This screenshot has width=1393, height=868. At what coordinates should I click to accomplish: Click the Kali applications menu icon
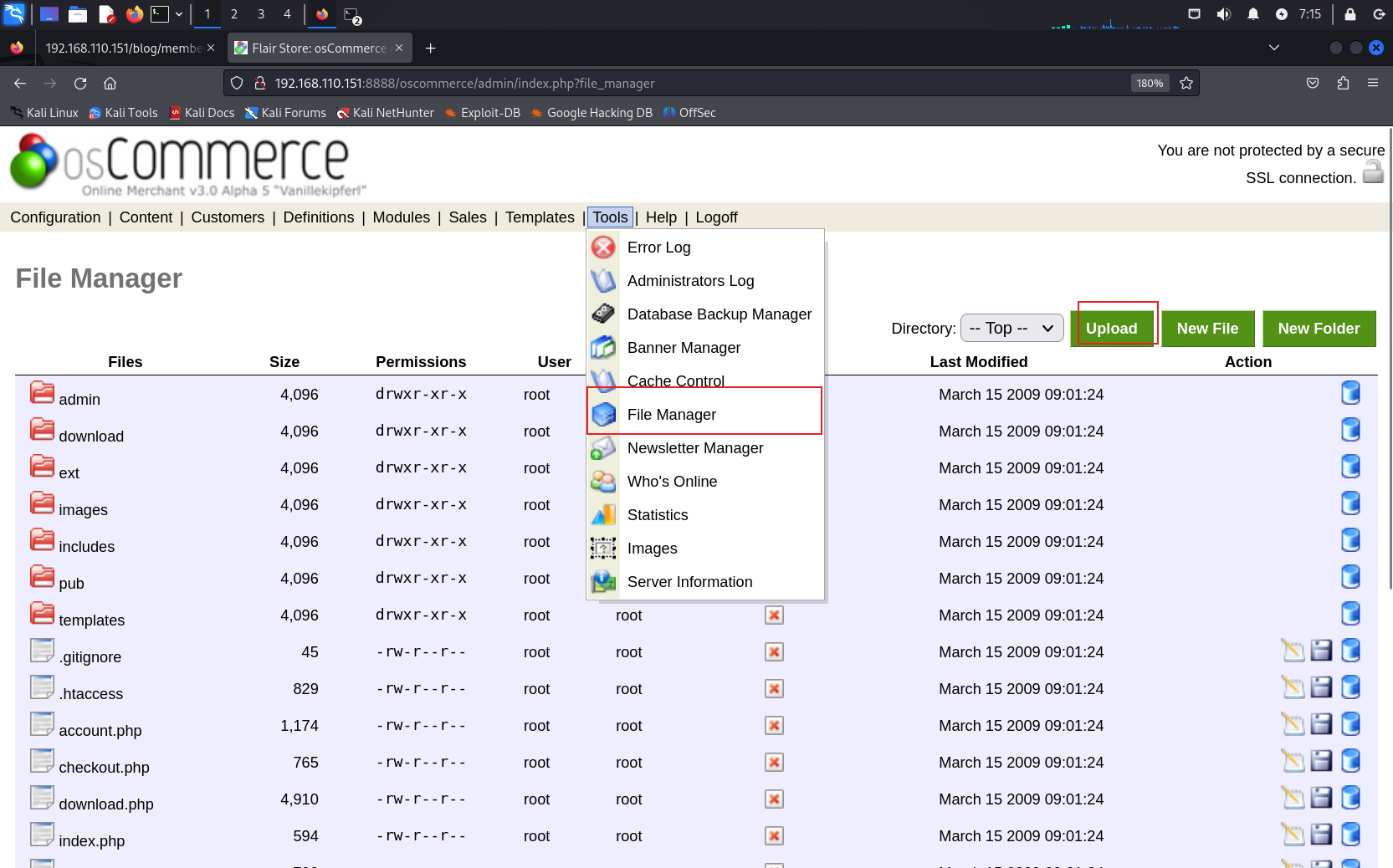click(15, 13)
